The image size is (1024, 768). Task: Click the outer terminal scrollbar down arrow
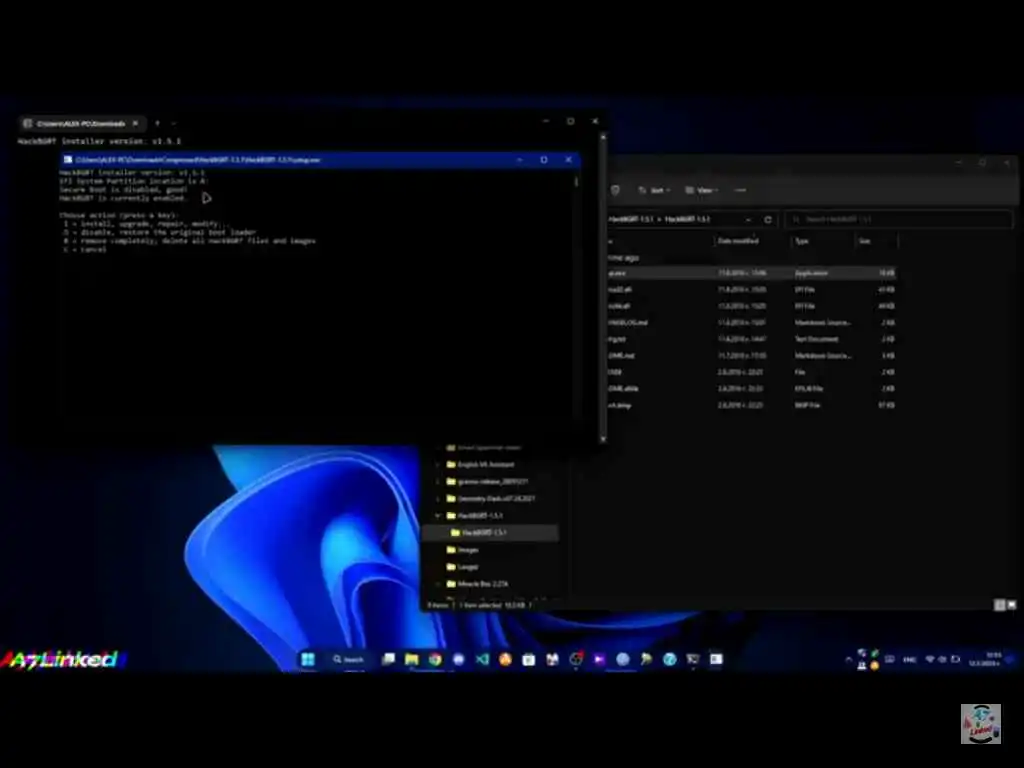[603, 439]
